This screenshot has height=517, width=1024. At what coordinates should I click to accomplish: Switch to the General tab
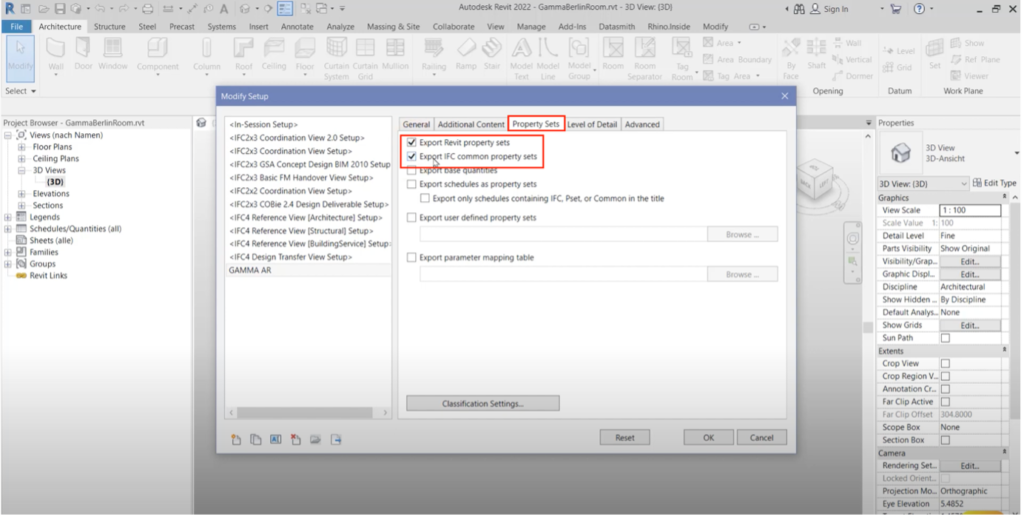[x=416, y=124]
